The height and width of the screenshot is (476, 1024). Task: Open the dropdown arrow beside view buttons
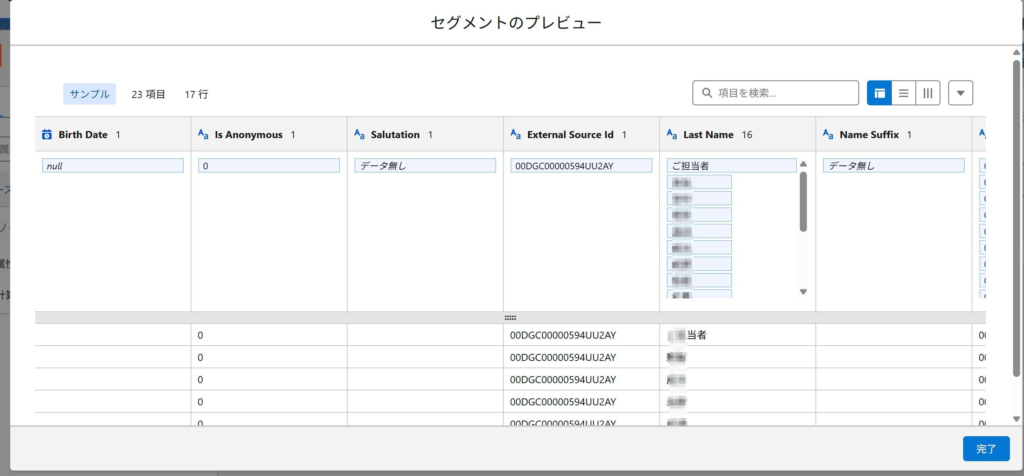pyautogui.click(x=961, y=93)
